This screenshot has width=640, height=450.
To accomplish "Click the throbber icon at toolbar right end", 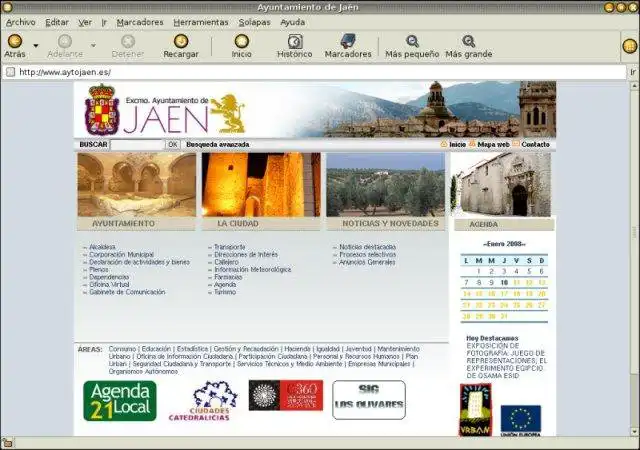I will (x=630, y=46).
